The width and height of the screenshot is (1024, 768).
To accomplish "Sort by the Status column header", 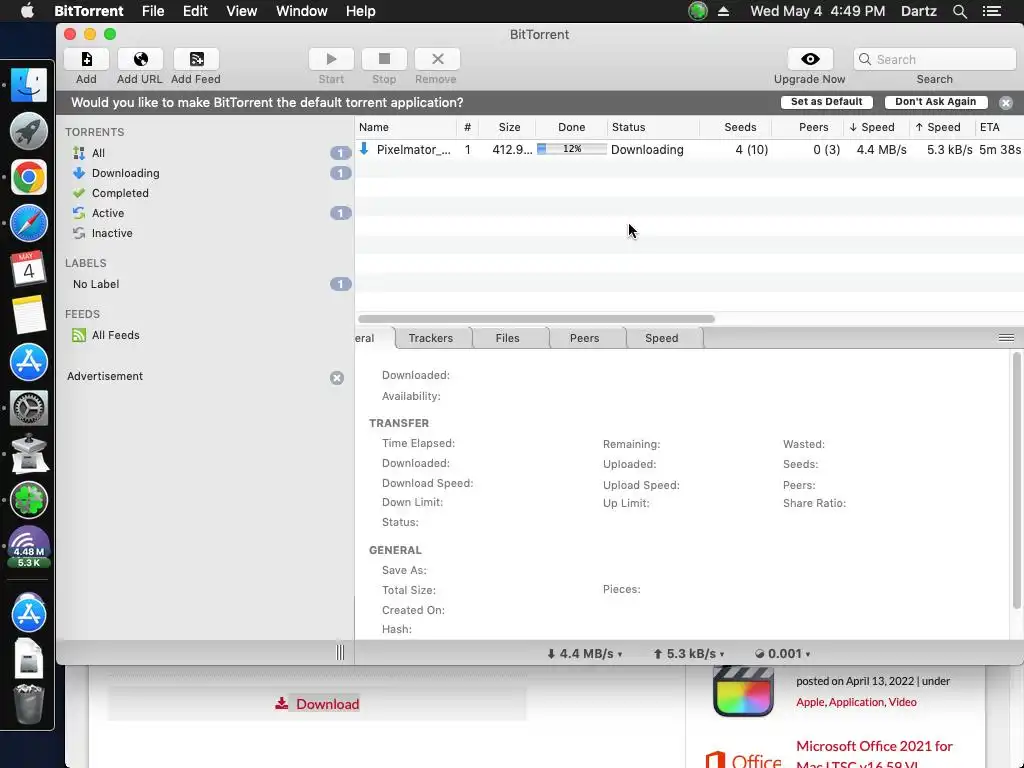I will click(x=653, y=127).
